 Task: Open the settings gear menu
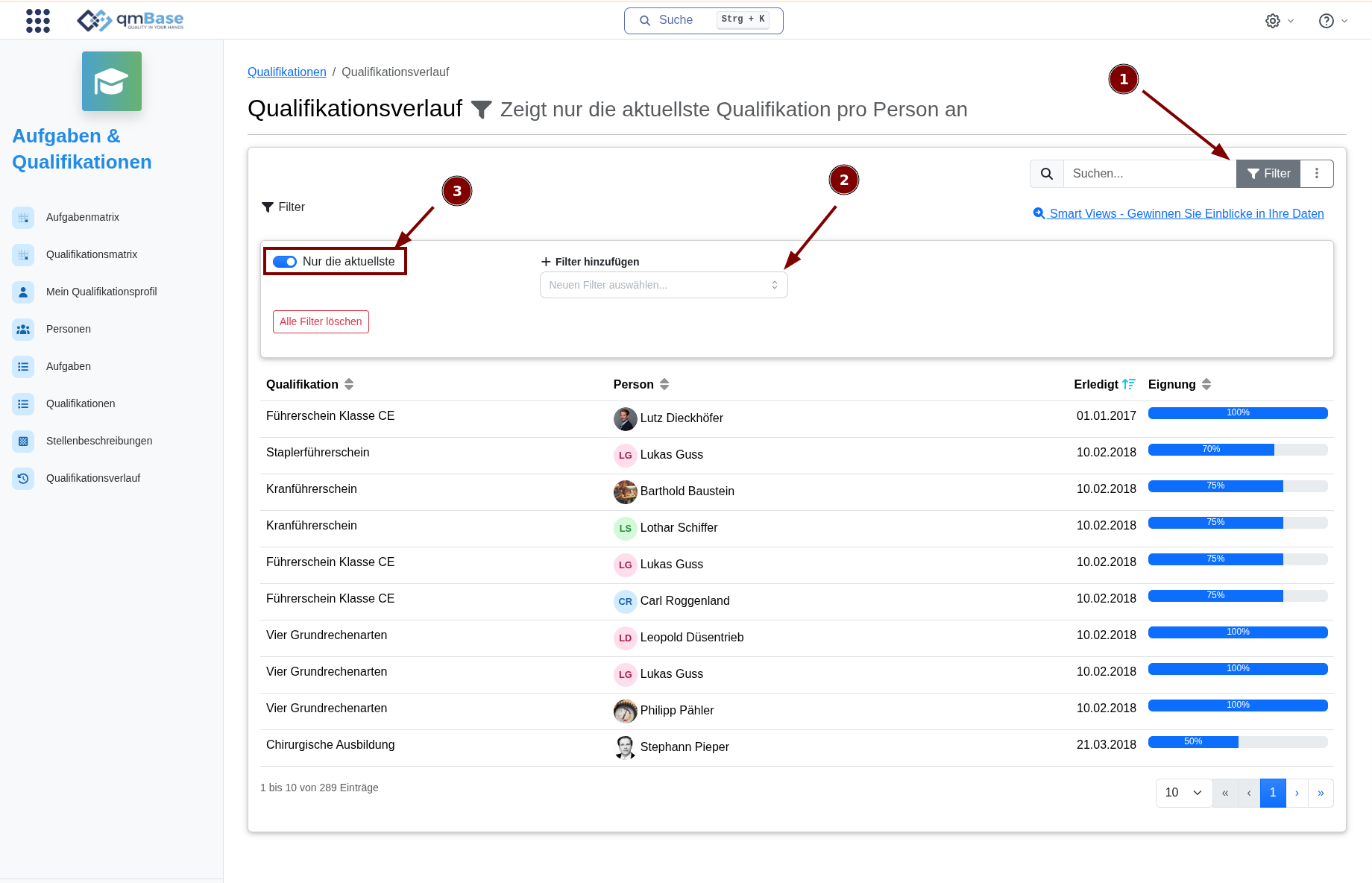1273,21
